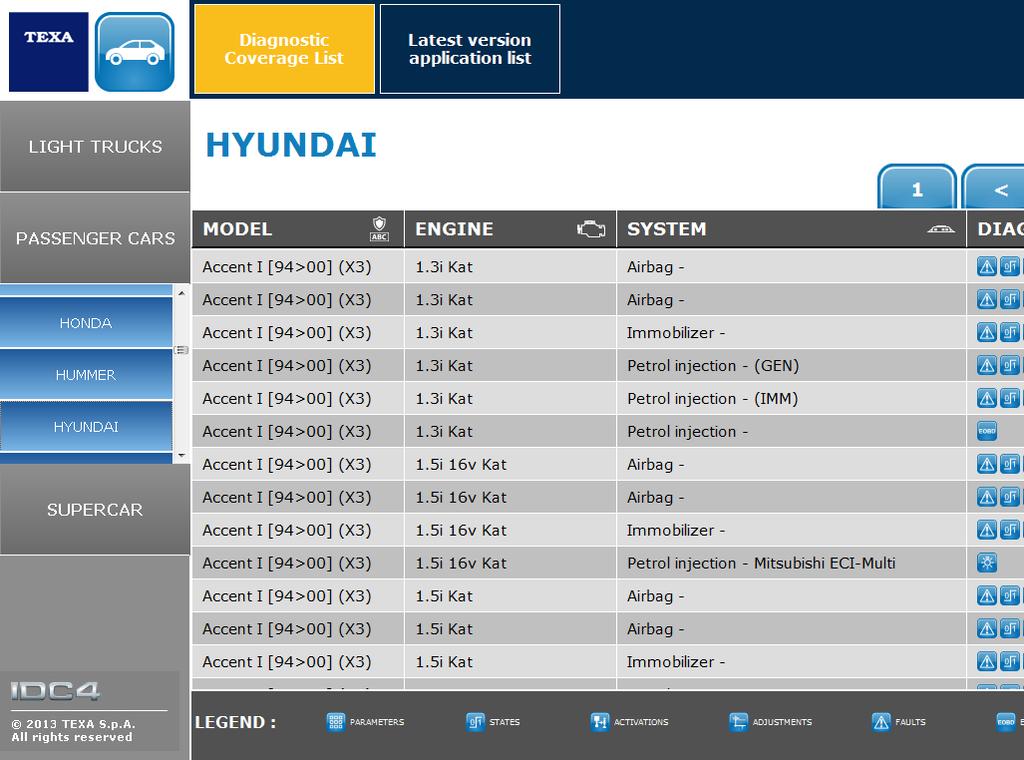
Task: Click the IDC4 logo
Action: click(x=56, y=691)
